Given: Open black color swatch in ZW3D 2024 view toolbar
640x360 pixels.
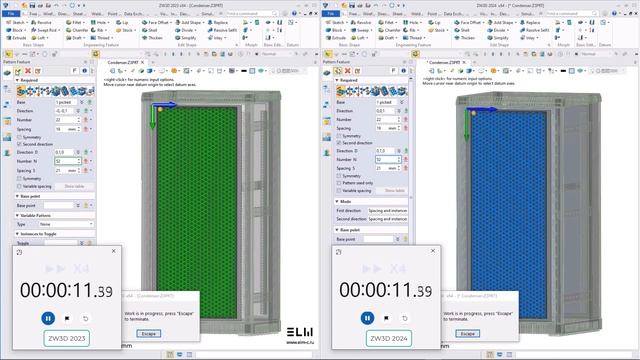Looking at the screenshot, I should pos(563,71).
